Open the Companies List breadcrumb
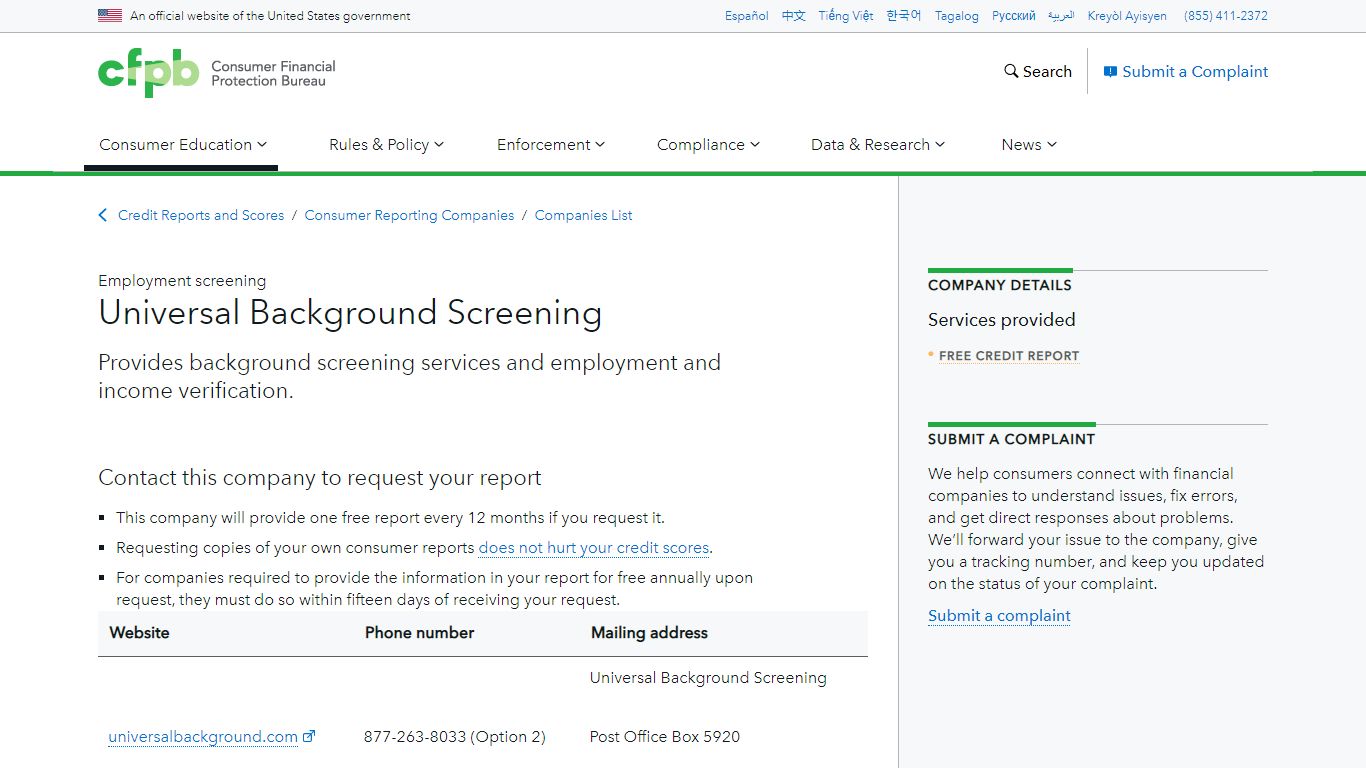 583,215
